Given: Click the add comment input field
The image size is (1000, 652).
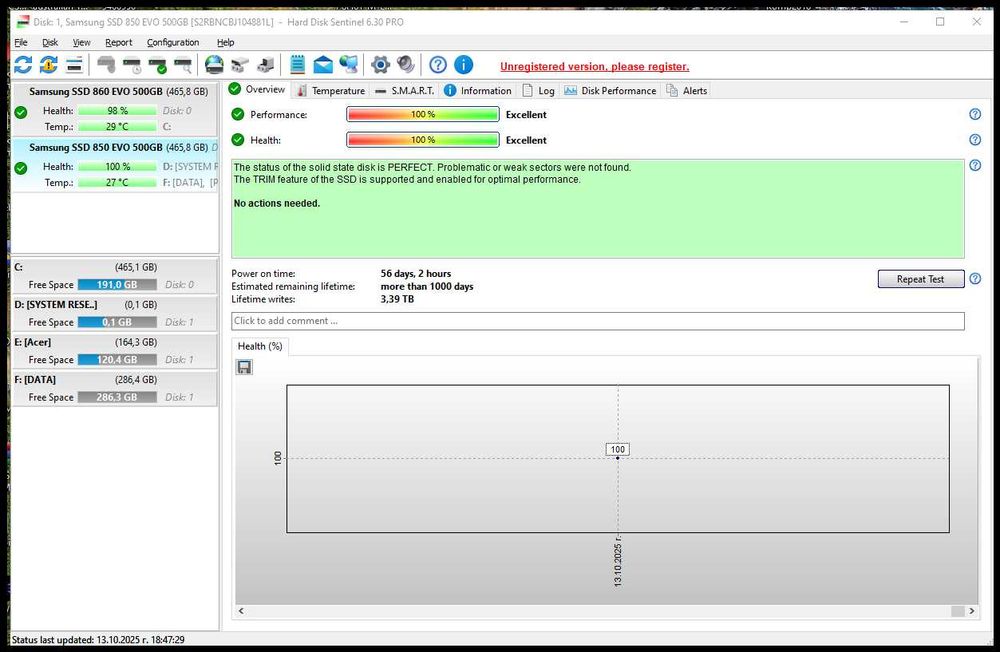Looking at the screenshot, I should click(x=598, y=321).
